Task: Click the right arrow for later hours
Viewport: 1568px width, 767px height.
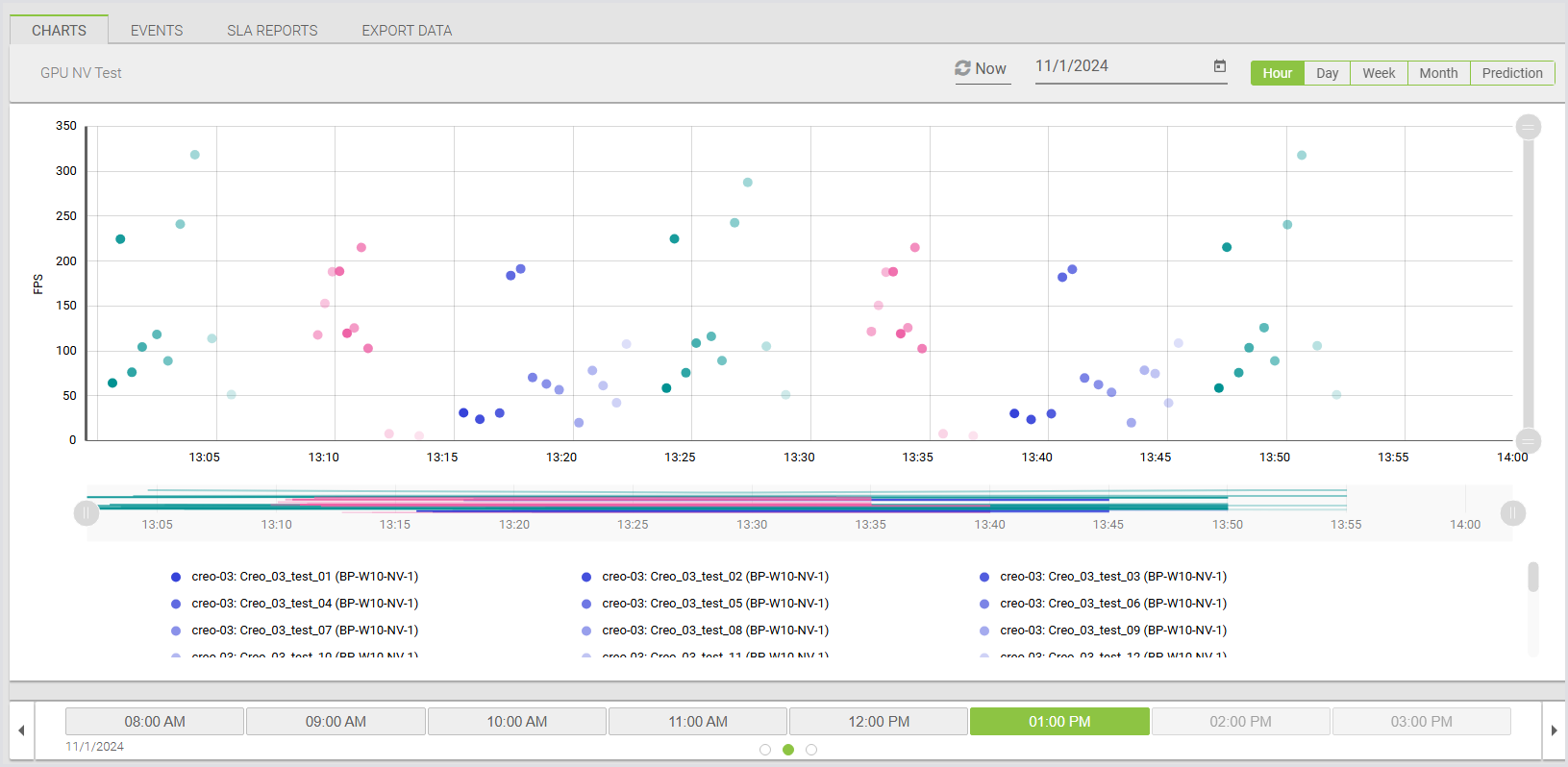Action: pos(1554,730)
